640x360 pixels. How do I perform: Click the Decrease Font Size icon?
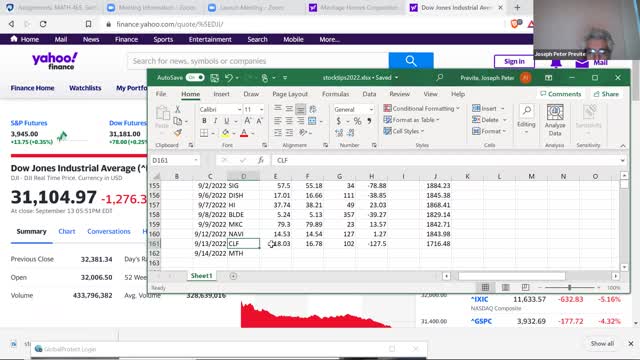coord(260,121)
